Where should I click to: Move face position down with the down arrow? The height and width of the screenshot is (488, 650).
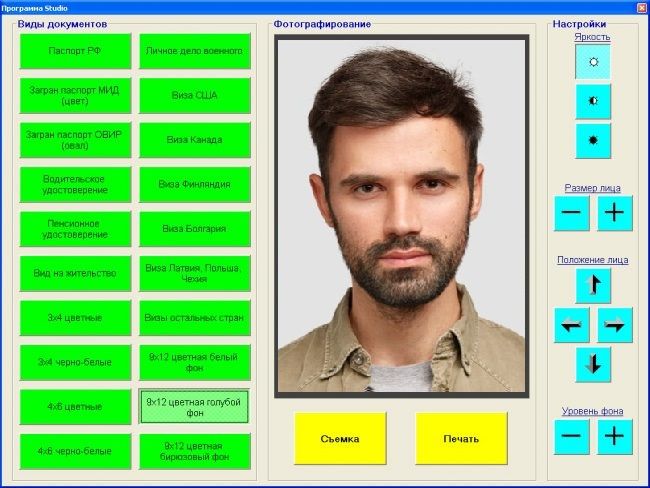click(592, 364)
